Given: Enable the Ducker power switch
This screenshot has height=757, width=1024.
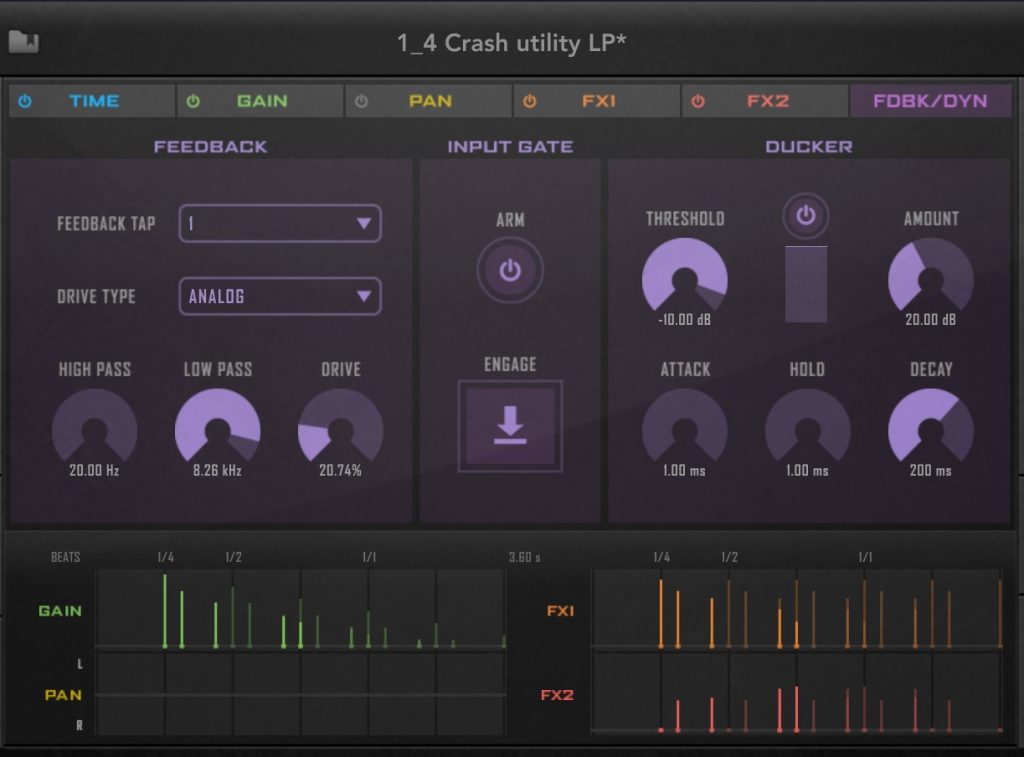Looking at the screenshot, I should pos(806,215).
